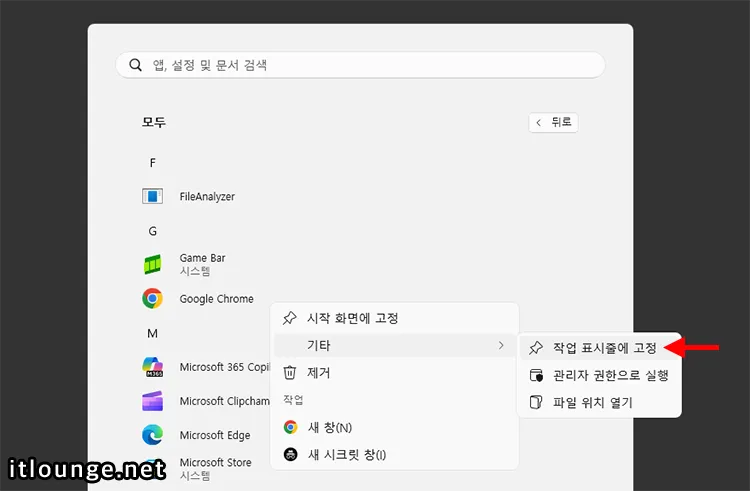Viewport: 750px width, 491px height.
Task: Go back with the 뒤로 button
Action: tap(553, 122)
